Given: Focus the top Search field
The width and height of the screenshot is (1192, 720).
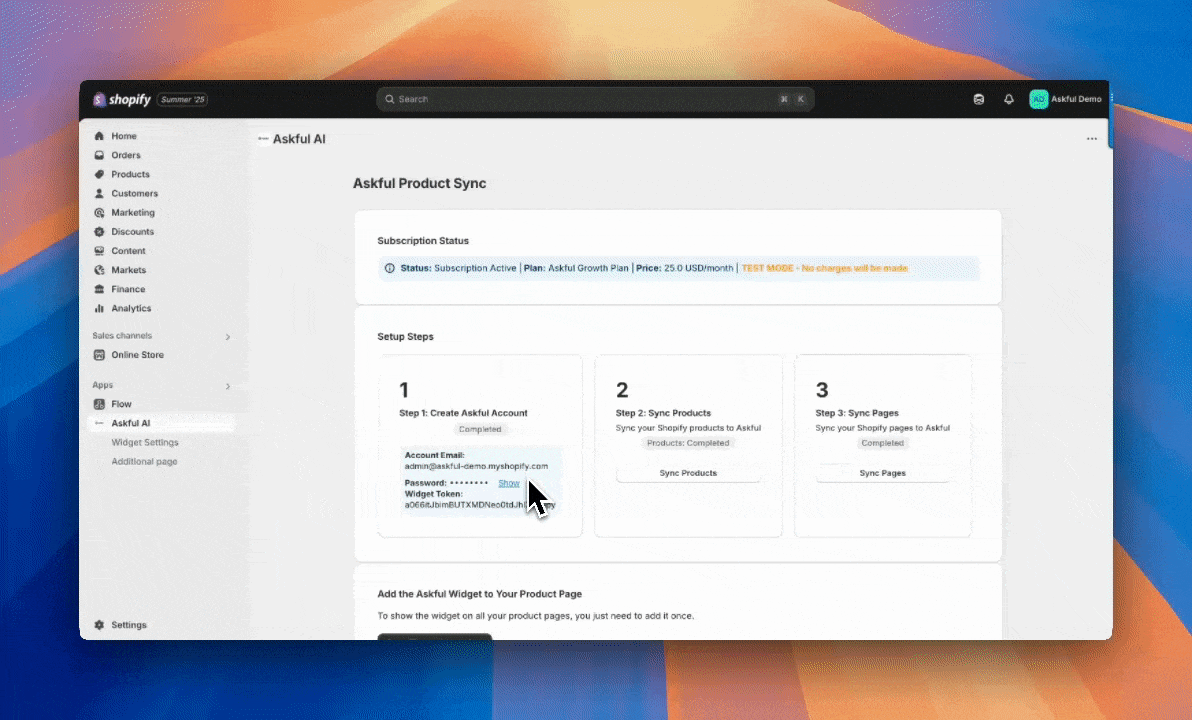Looking at the screenshot, I should (x=595, y=99).
